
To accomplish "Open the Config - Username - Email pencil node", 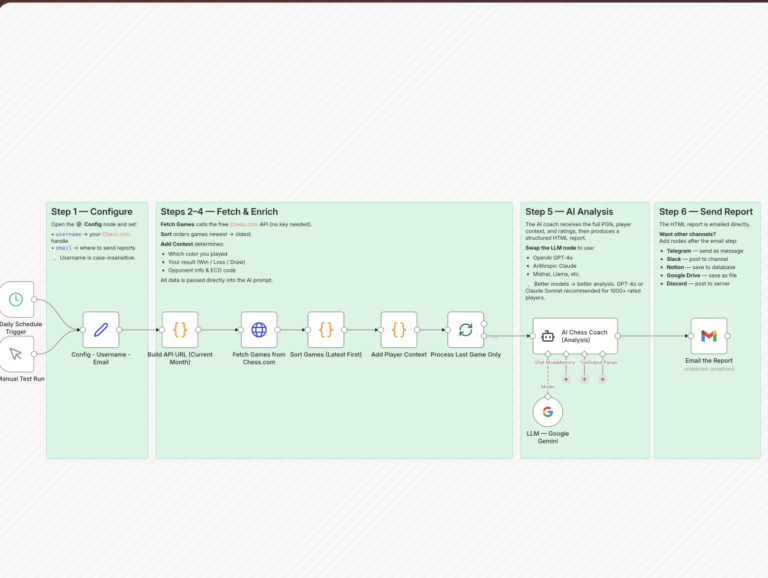I will click(x=101, y=330).
